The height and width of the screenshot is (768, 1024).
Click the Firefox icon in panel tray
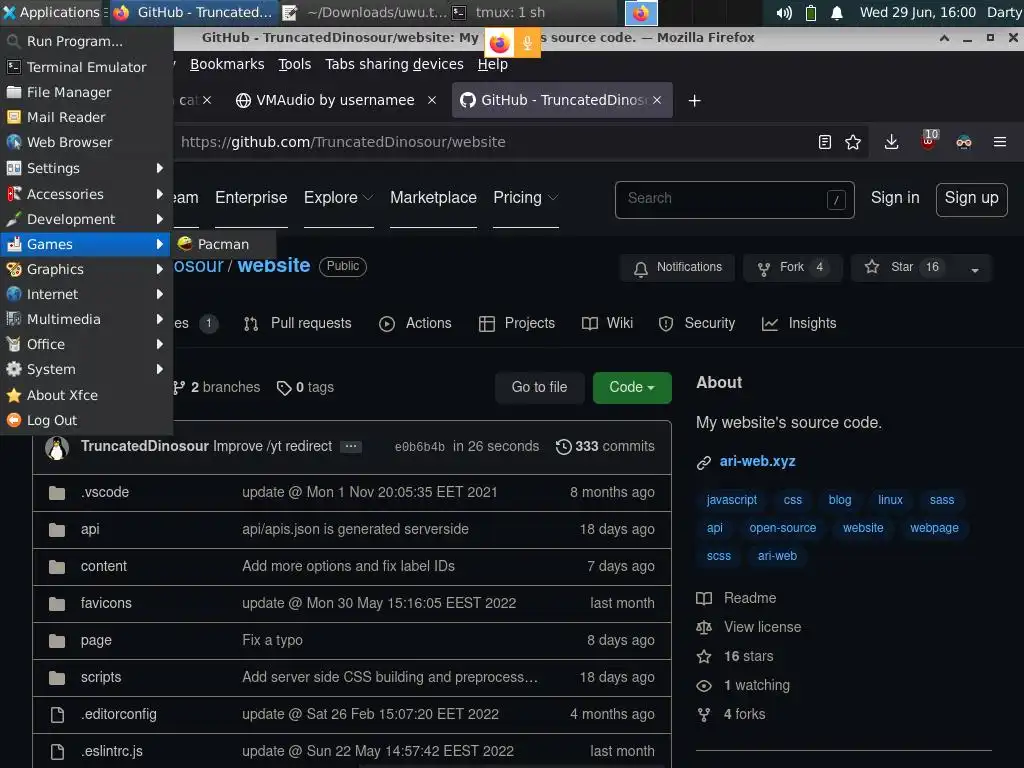pos(641,12)
